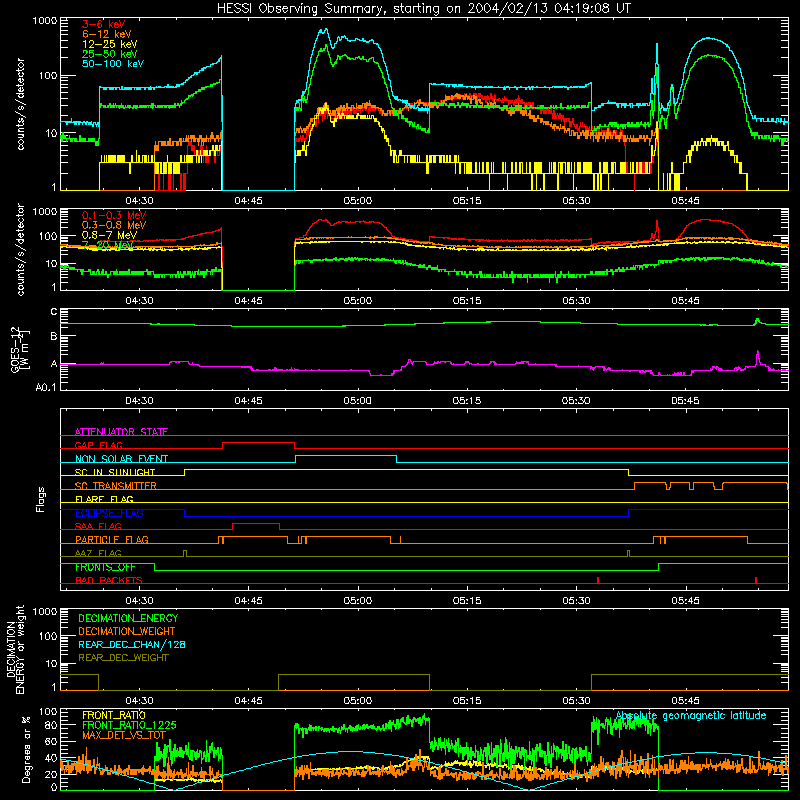Click the 0.3-0.8 MeV legend label
This screenshot has width=800, height=800.
click(x=114, y=225)
